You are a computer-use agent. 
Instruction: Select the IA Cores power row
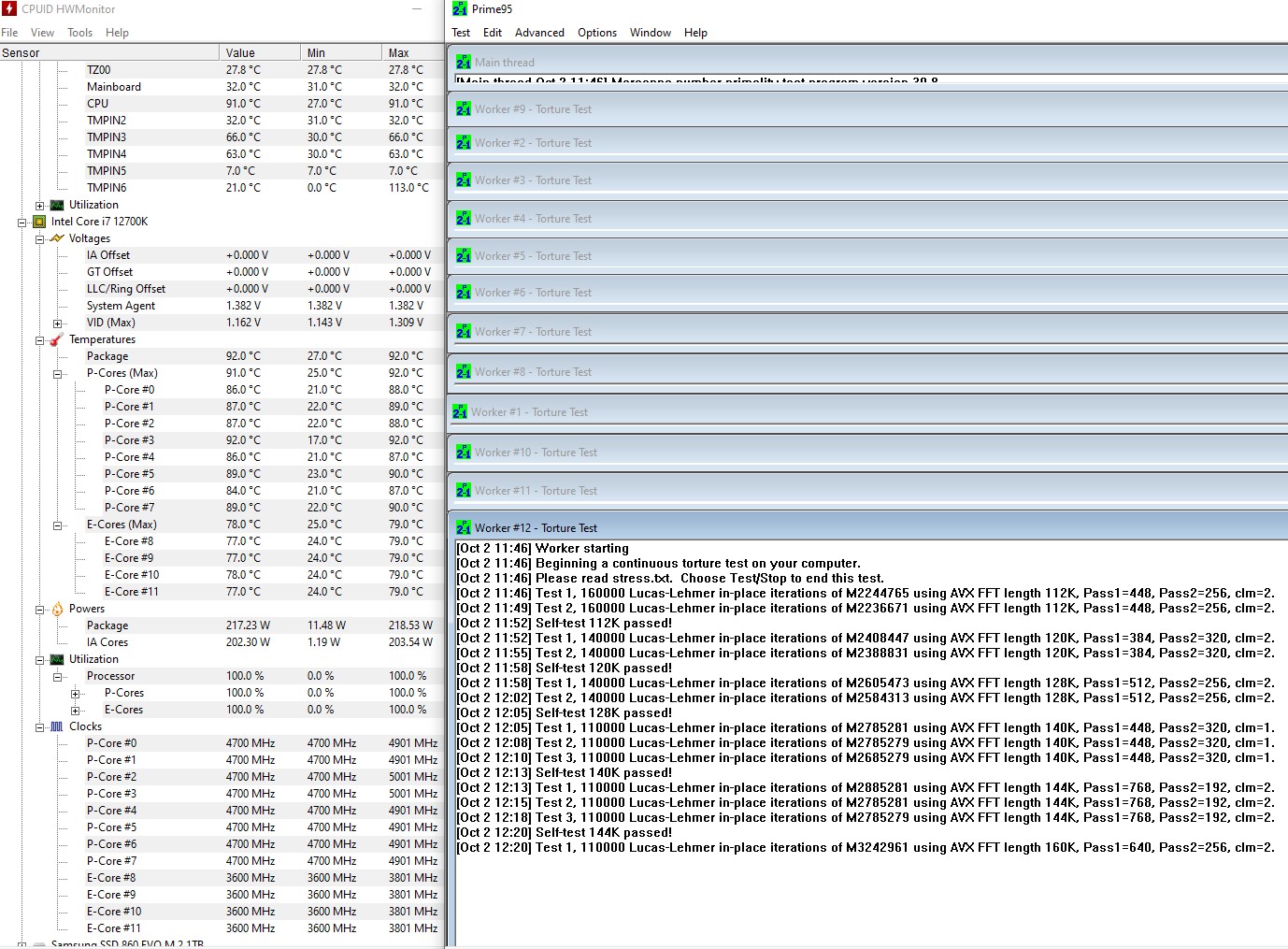point(222,642)
